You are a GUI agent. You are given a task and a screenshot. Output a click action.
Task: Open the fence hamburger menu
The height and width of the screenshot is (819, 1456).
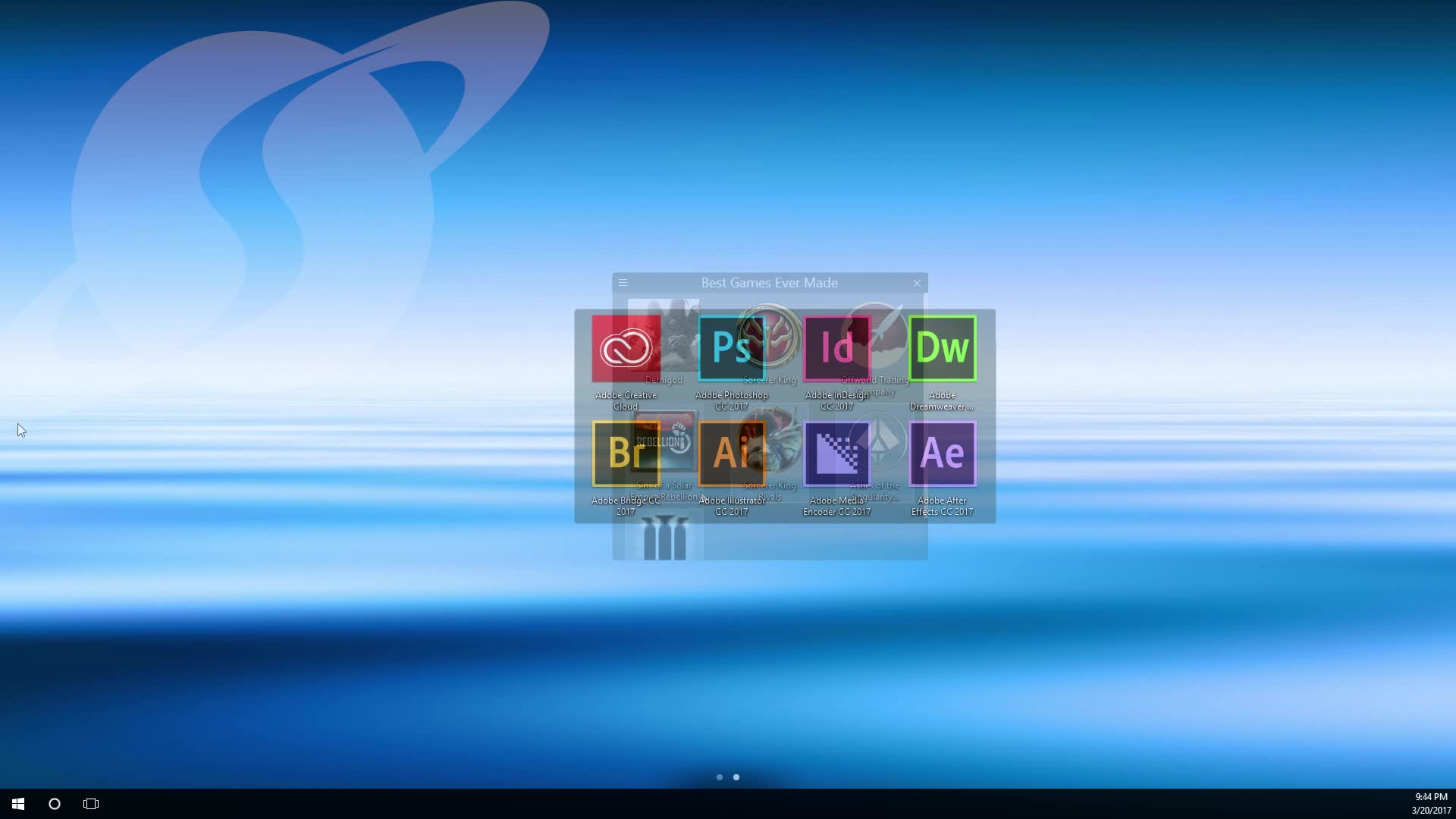(x=623, y=283)
